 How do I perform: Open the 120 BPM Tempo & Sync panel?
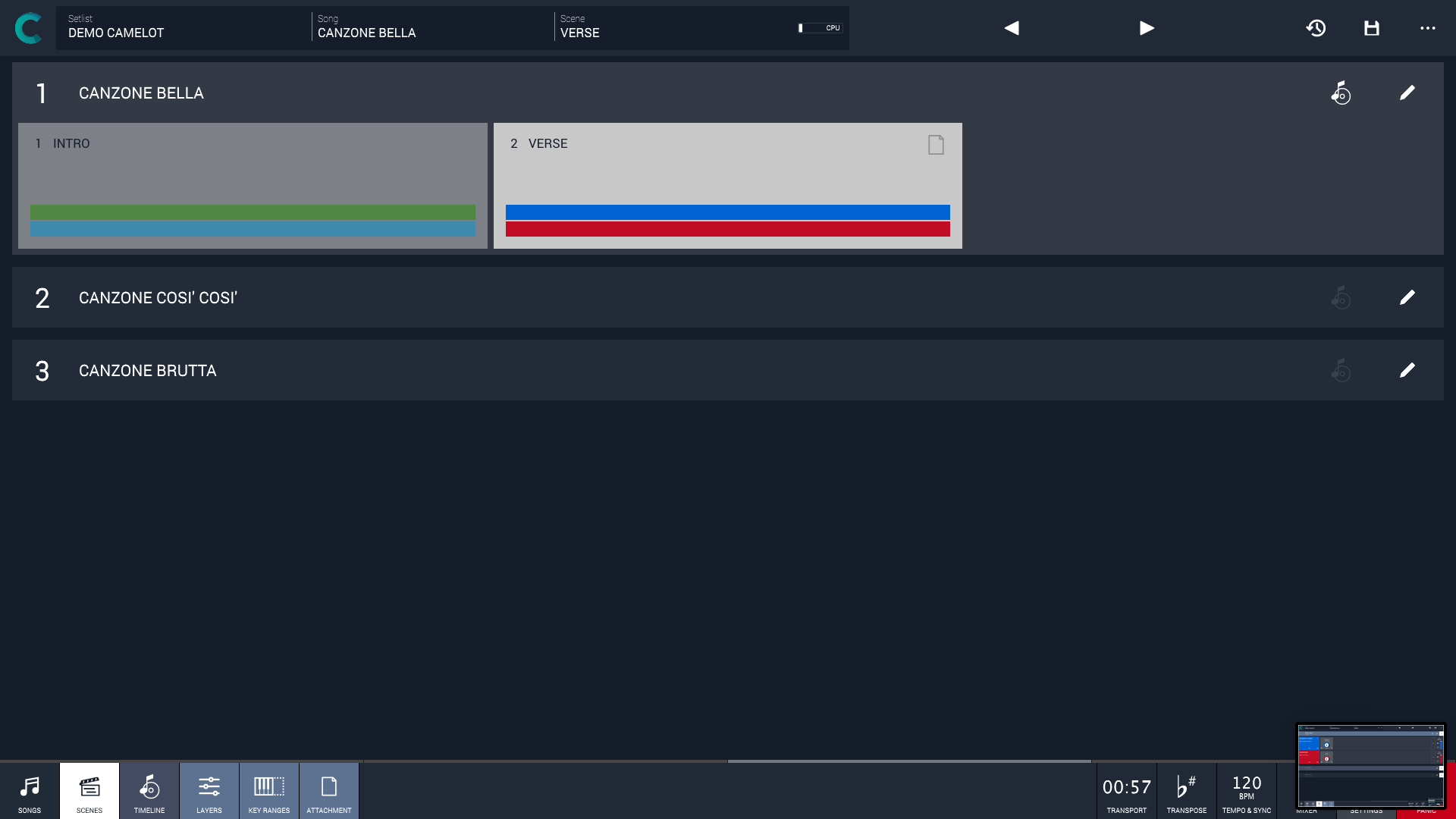[1247, 791]
